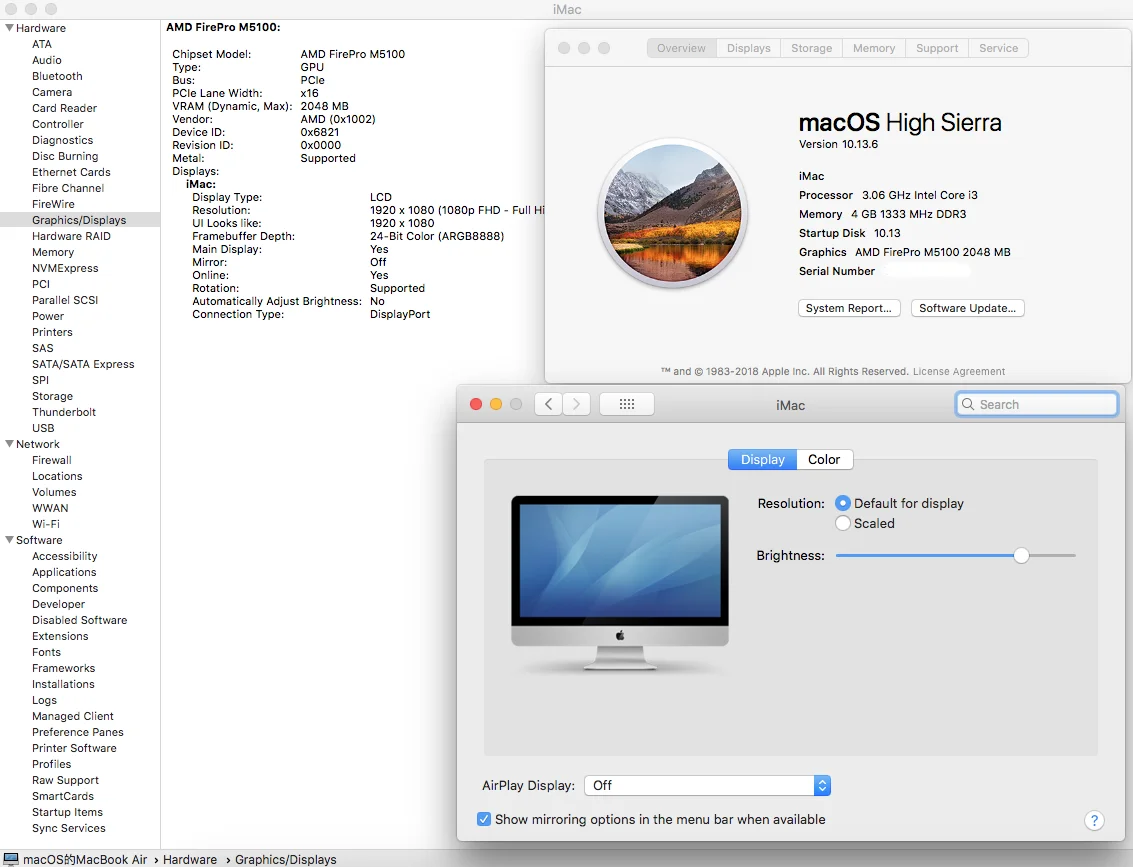Collapse the Software section triangle
The image size is (1133, 867).
pos(9,540)
